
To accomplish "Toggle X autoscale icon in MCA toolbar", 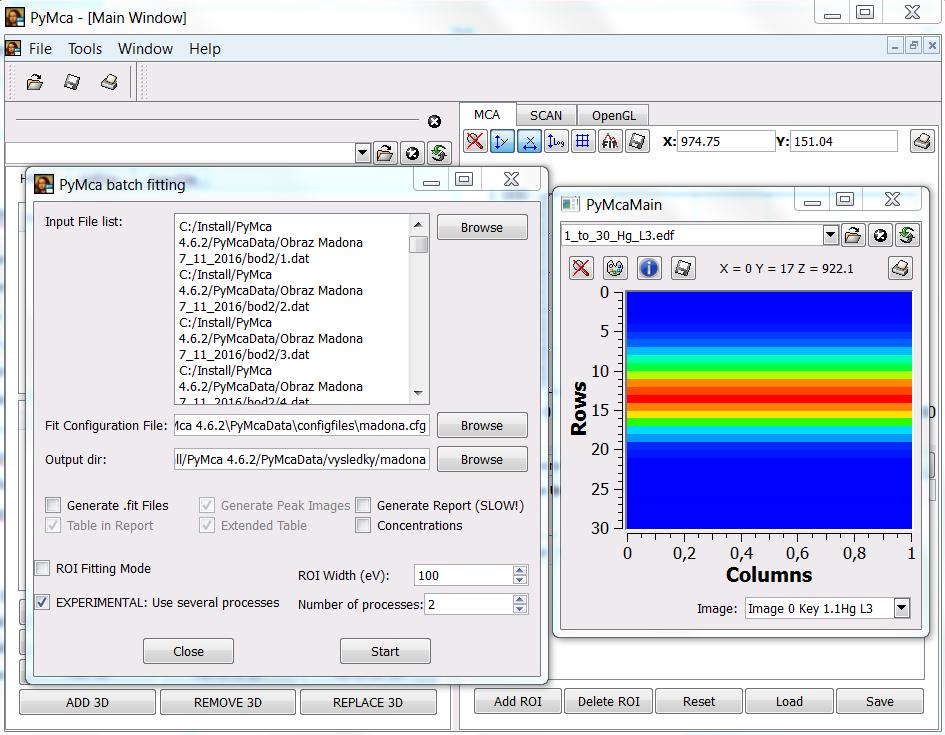I will (x=529, y=142).
